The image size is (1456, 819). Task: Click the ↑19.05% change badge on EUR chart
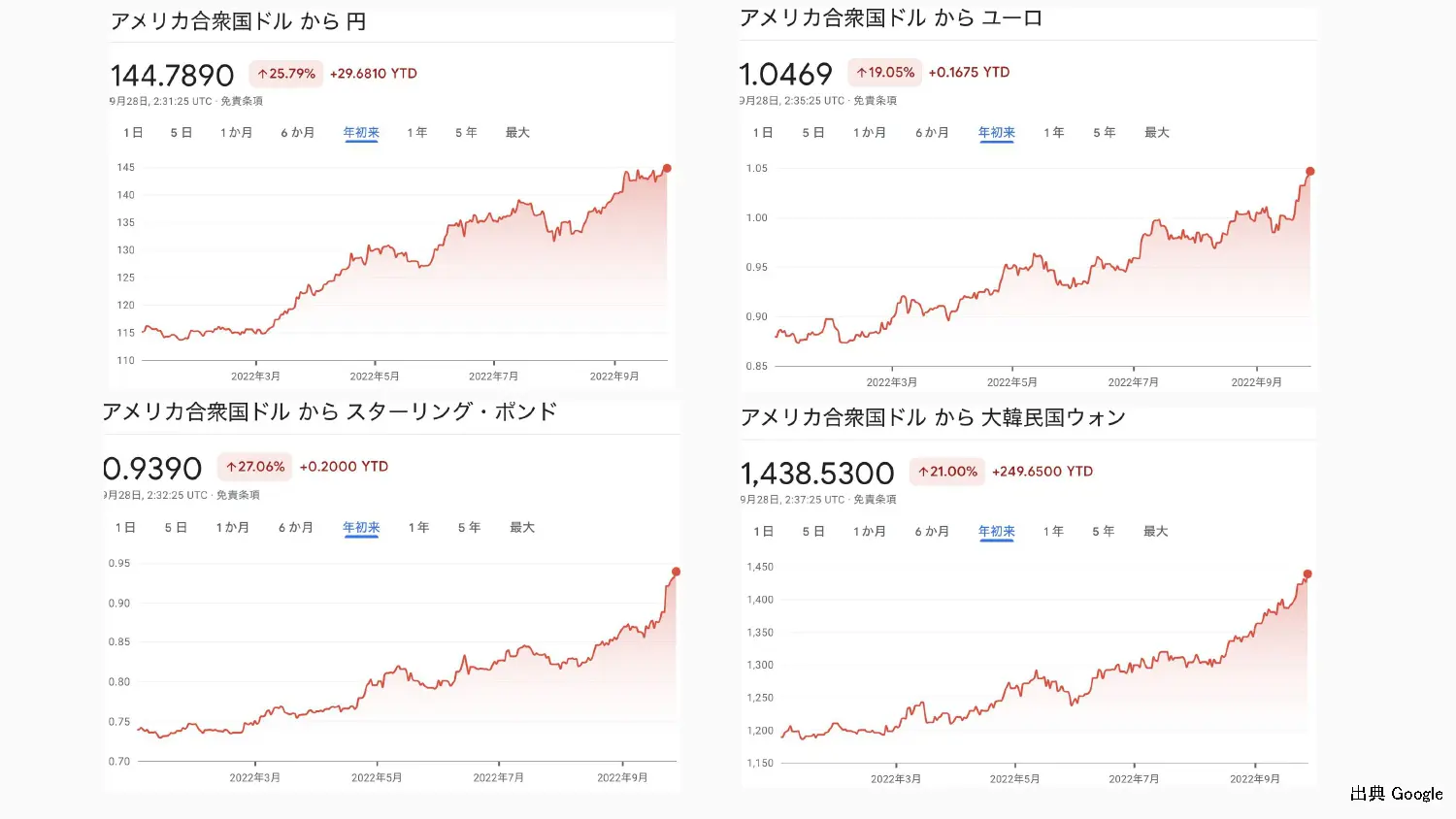click(883, 72)
